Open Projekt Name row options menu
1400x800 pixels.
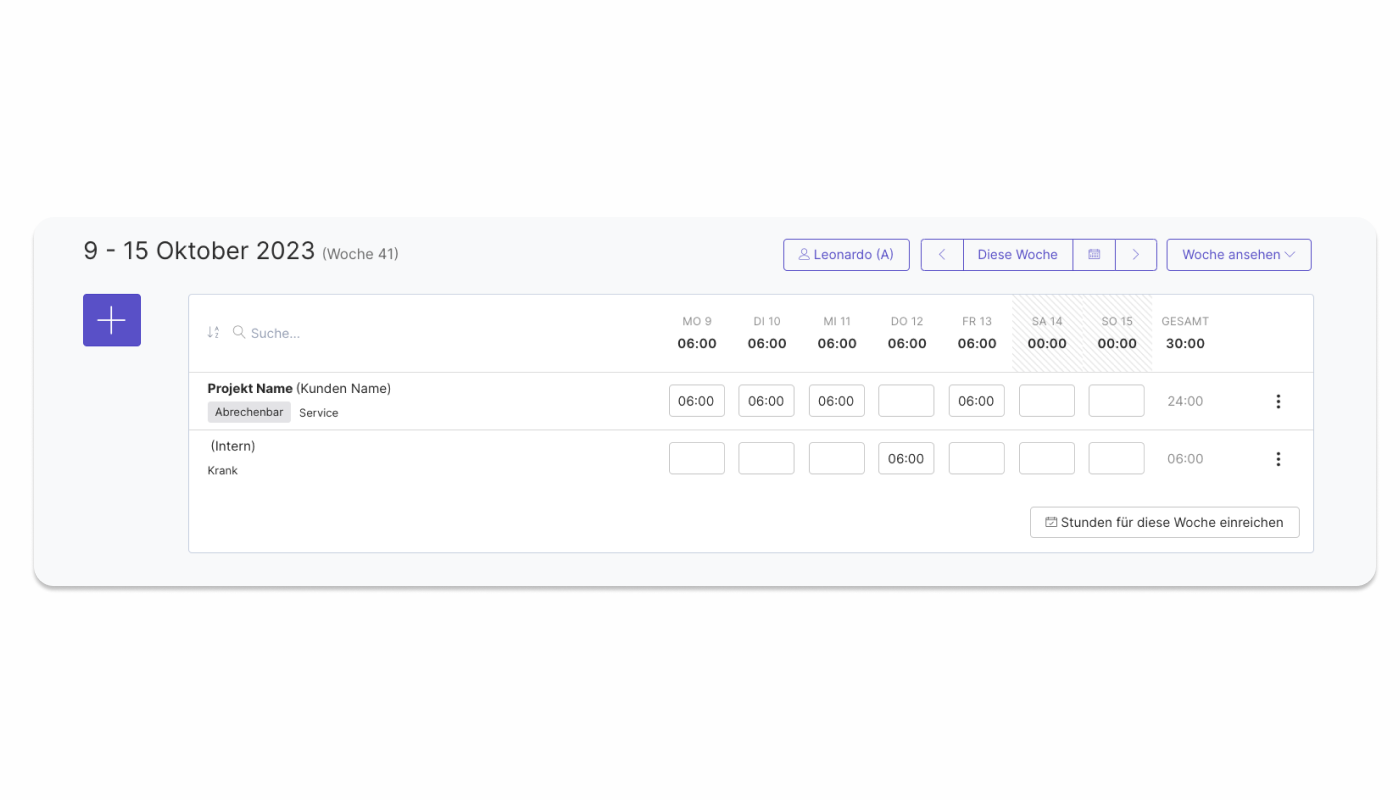click(1278, 401)
